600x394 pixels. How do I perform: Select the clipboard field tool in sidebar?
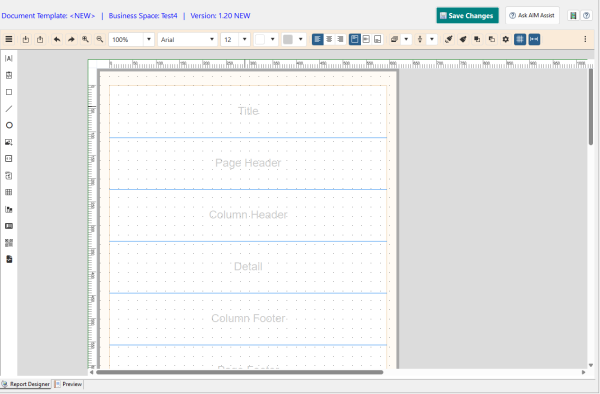point(9,75)
